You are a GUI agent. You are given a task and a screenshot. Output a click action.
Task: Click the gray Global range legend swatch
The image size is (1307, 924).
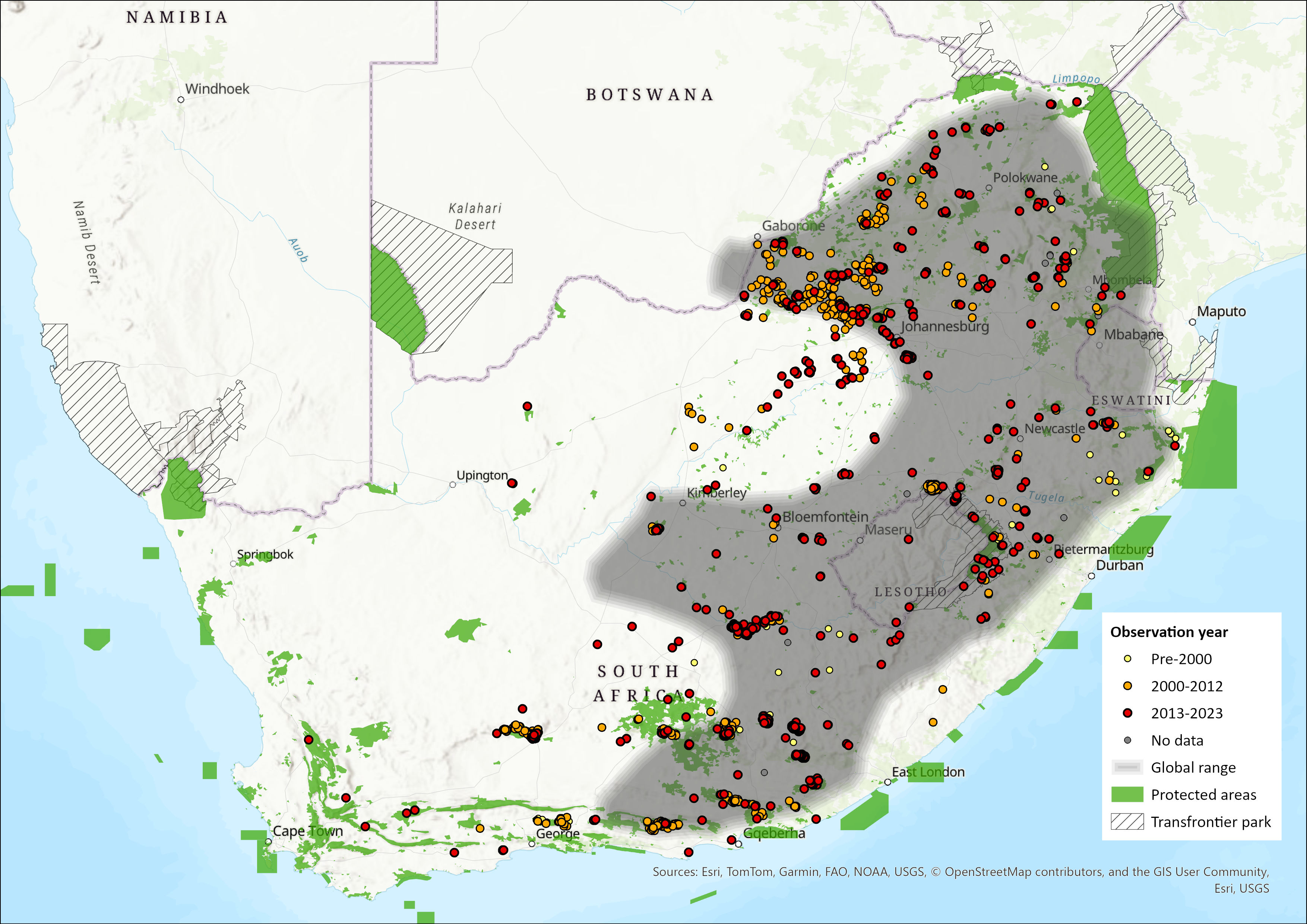click(x=1127, y=768)
